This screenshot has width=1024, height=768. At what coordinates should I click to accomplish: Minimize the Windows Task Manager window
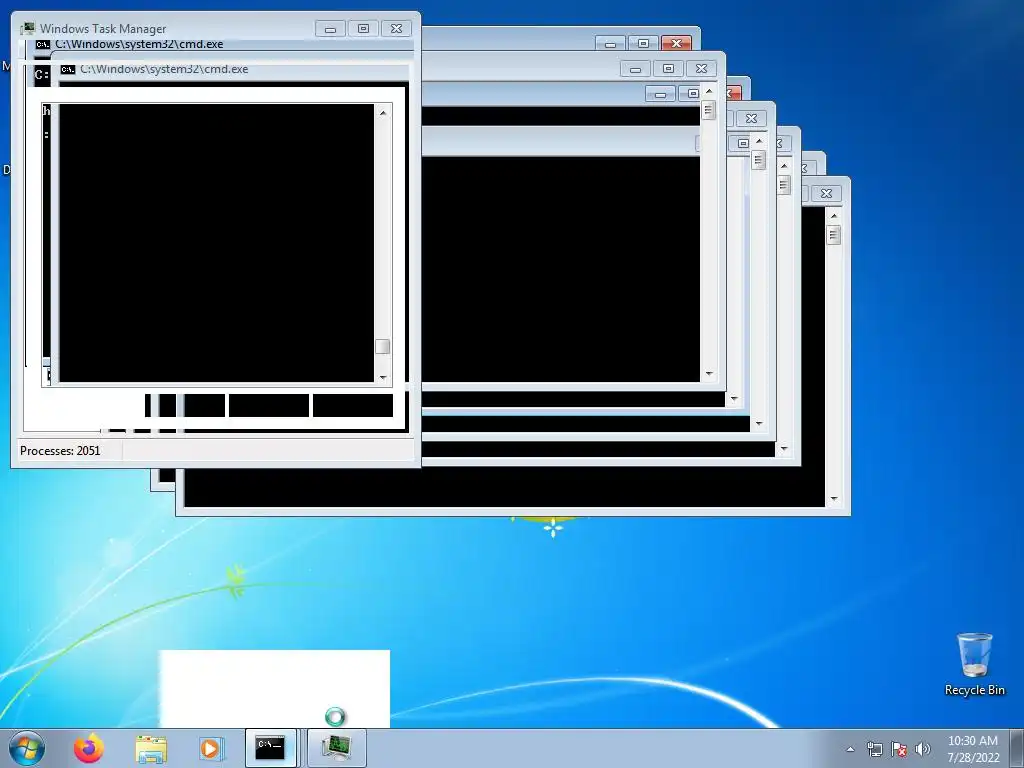point(330,29)
